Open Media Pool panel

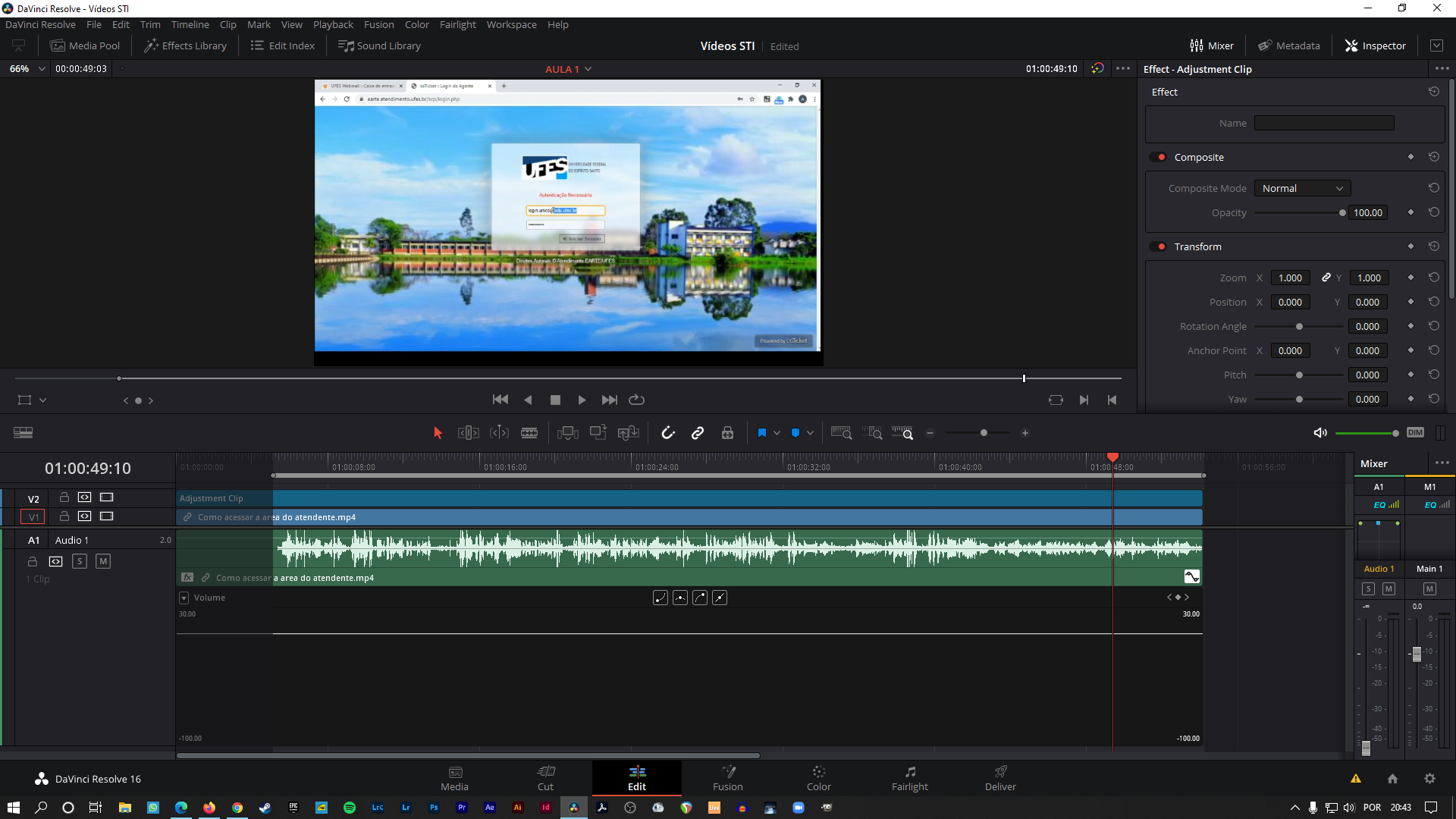tap(85, 45)
